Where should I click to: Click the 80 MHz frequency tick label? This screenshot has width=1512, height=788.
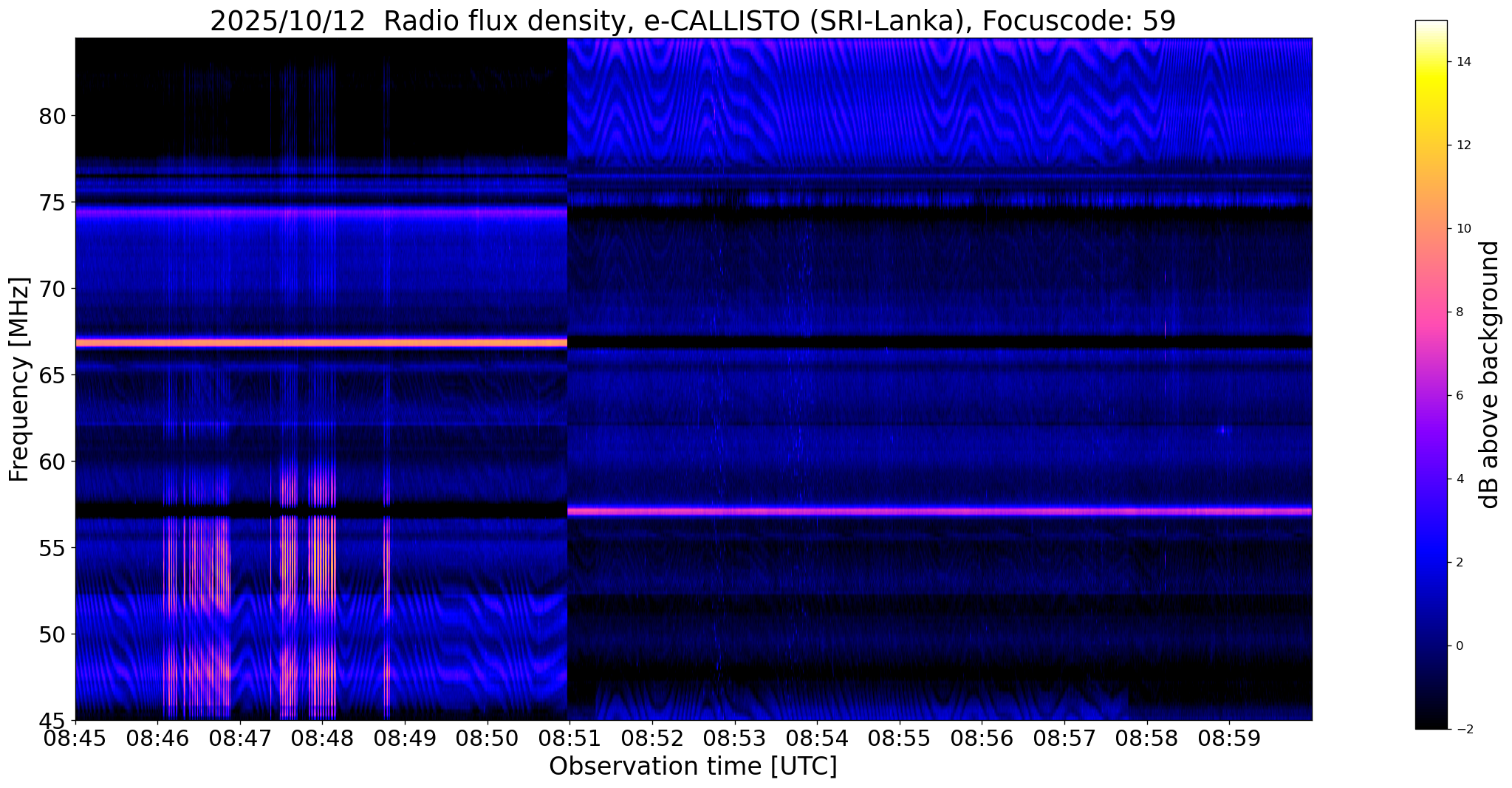coord(53,116)
